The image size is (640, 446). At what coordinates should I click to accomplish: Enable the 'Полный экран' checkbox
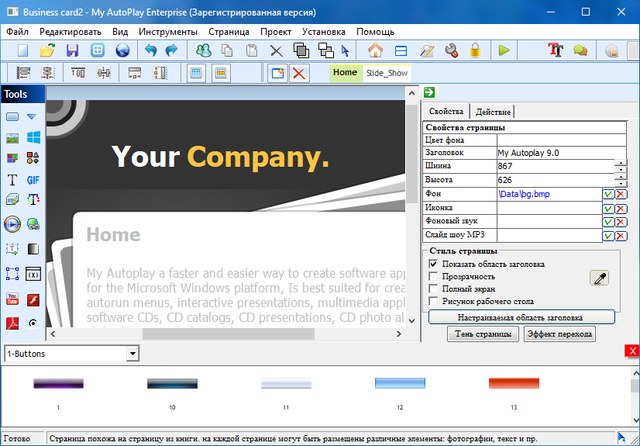433,288
